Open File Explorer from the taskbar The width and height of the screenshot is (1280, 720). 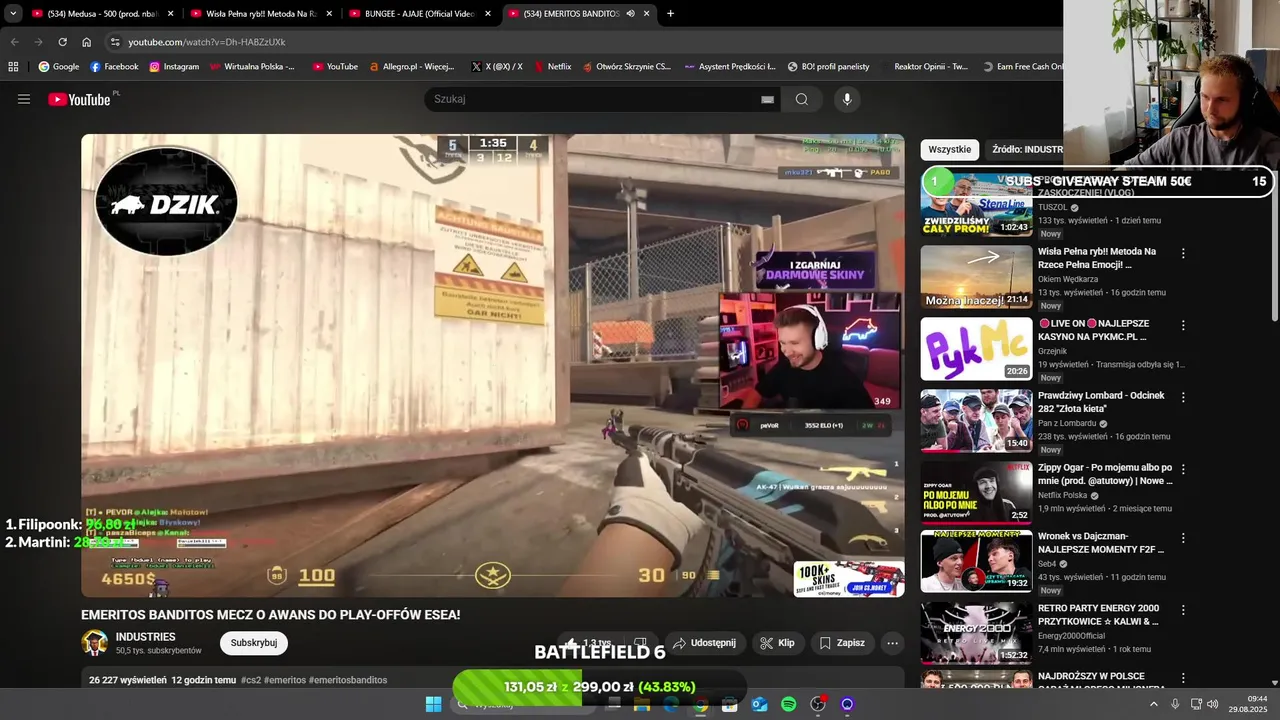click(642, 704)
